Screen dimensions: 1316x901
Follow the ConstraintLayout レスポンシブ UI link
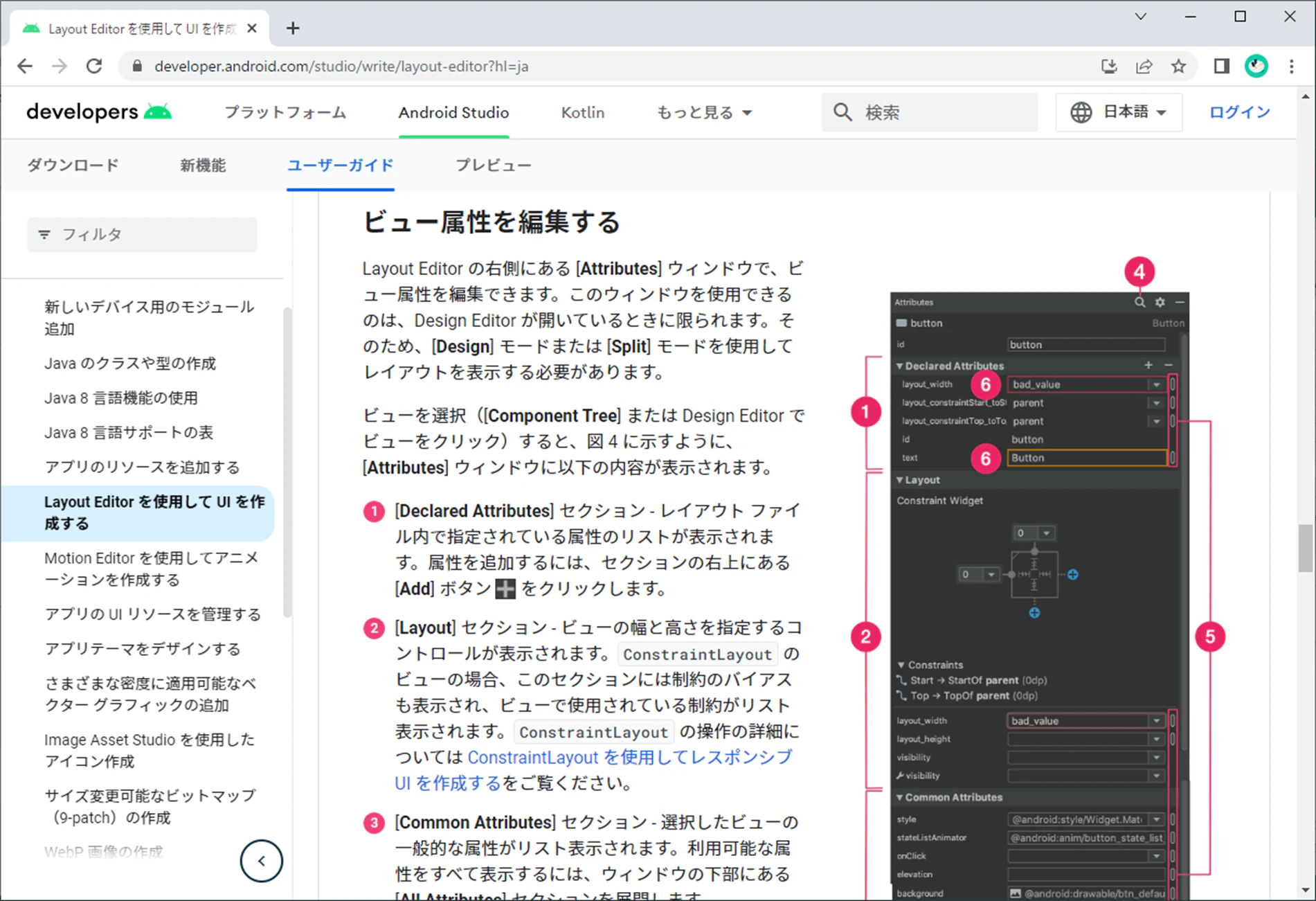click(x=593, y=770)
